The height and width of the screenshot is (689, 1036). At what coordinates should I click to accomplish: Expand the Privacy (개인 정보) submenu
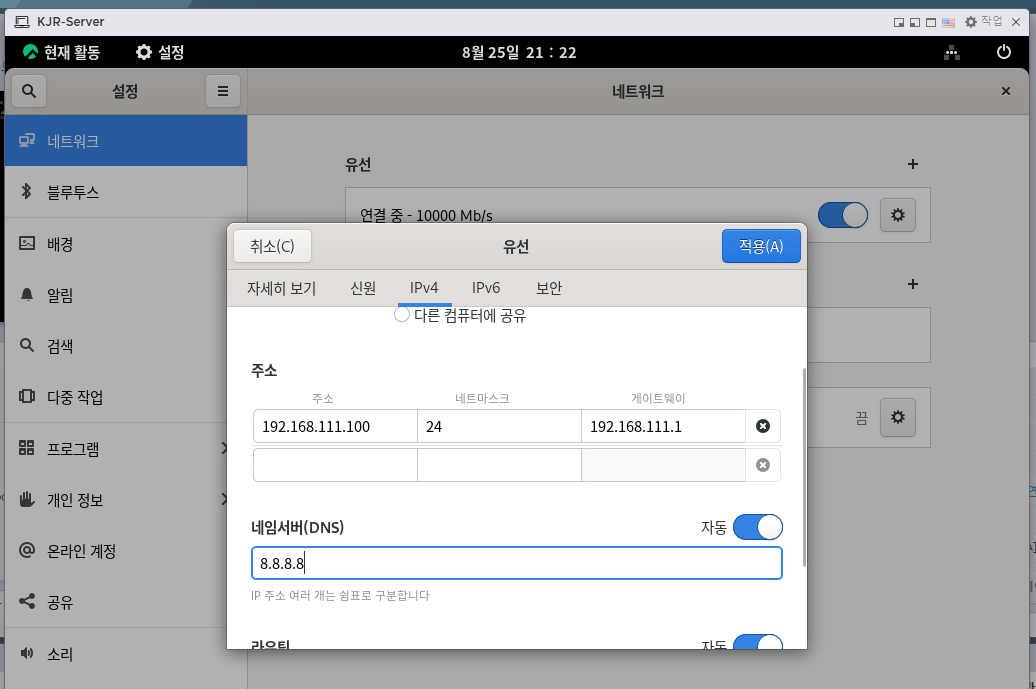126,499
